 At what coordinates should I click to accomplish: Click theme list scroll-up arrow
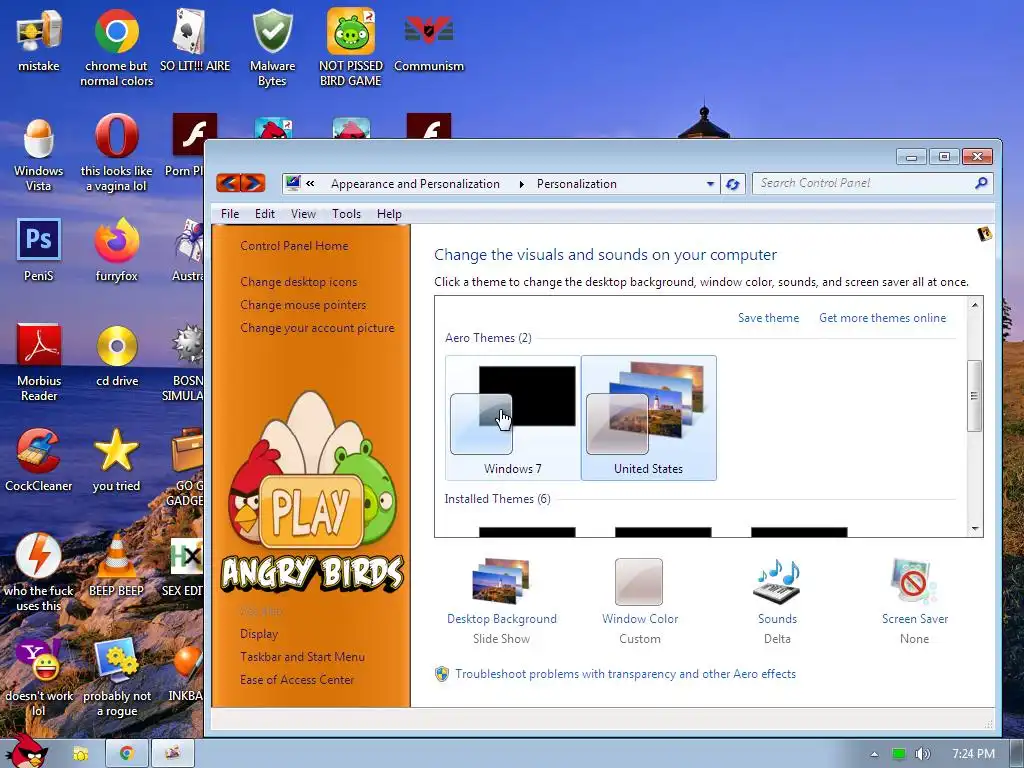974,305
